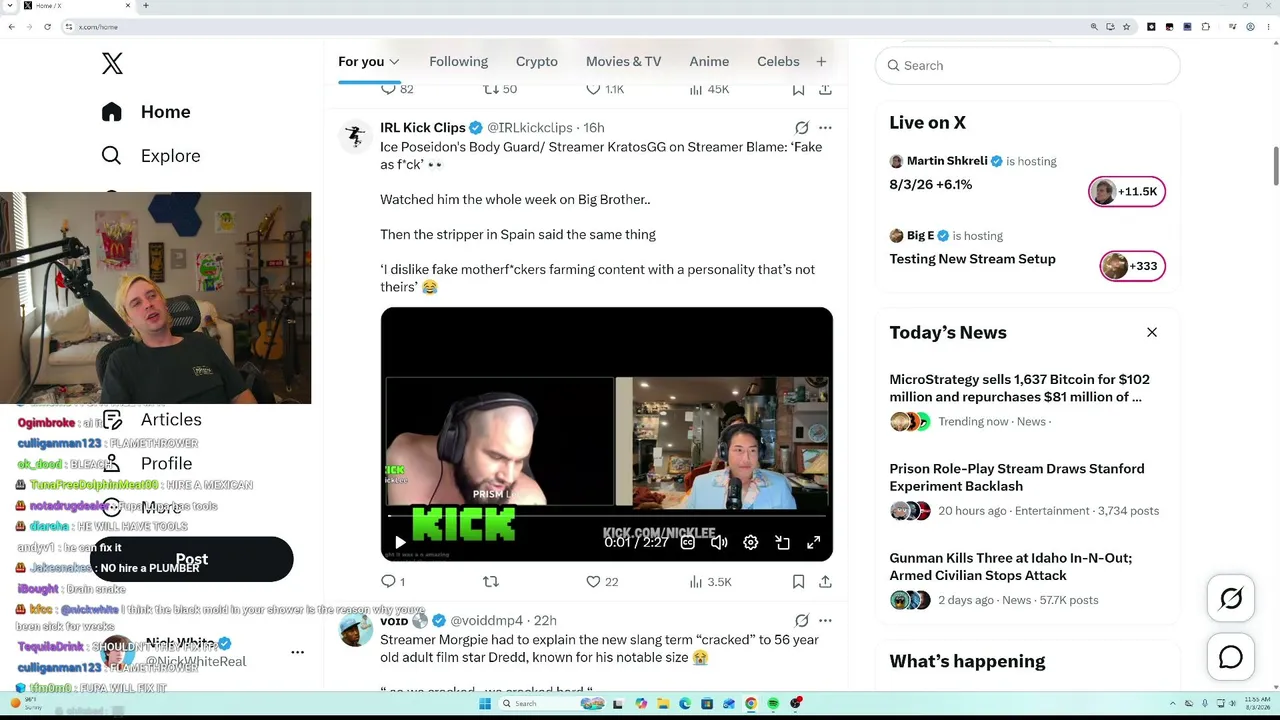Open Gunman Kills Three Idaho news story
Image resolution: width=1280 pixels, height=720 pixels.
click(1011, 566)
